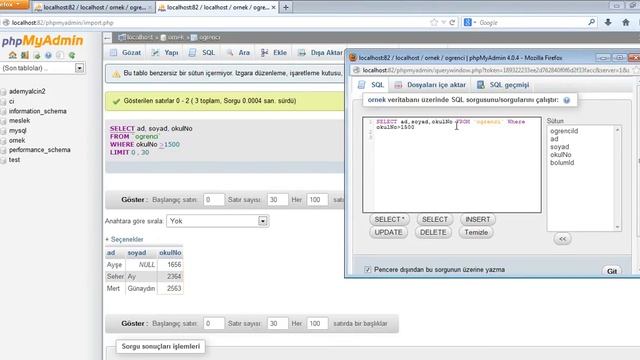The image size is (640, 360).
Task: Click the search magnifier in Google box
Action: click(591, 22)
